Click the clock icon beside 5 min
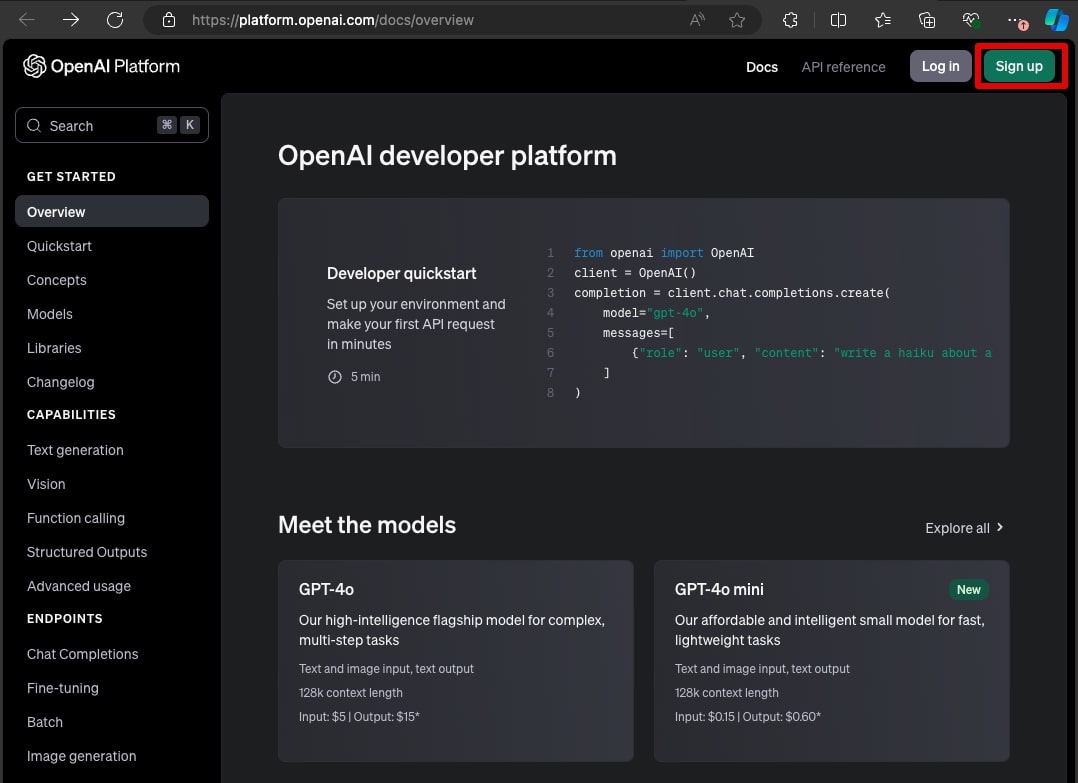Screen dimensions: 1078x783 pos(335,377)
